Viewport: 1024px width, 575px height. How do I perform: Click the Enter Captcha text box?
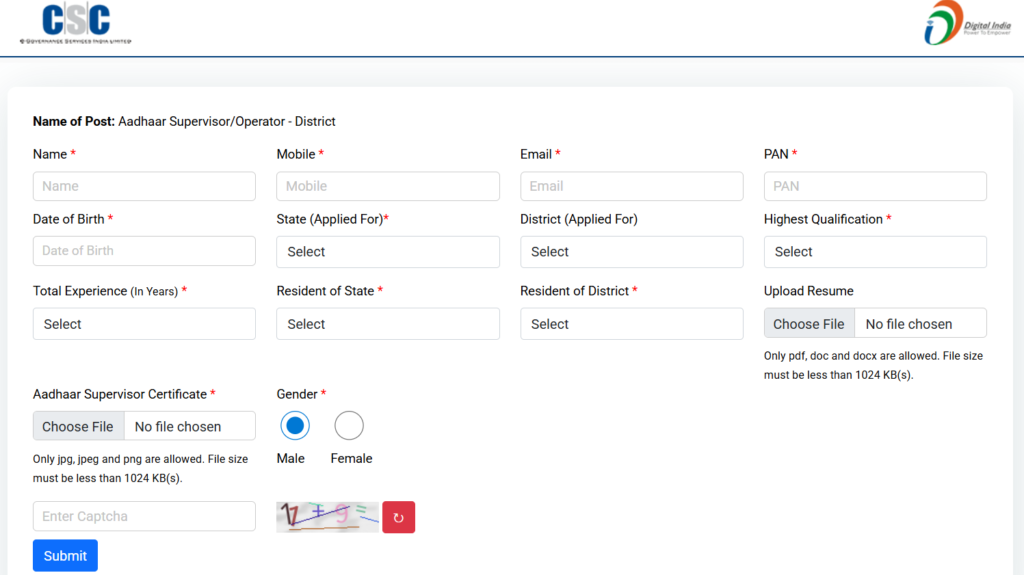144,516
